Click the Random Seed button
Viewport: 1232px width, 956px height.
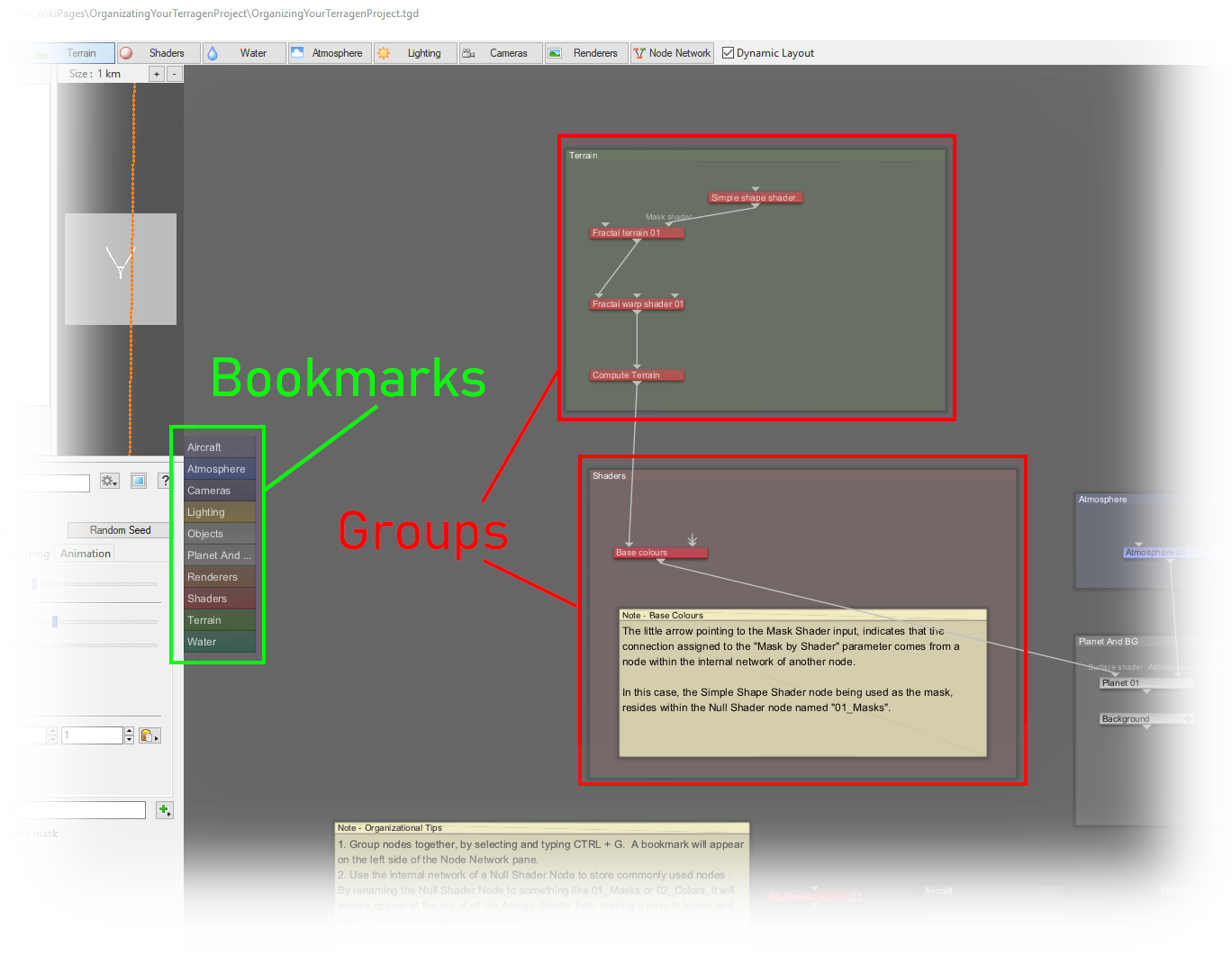point(120,530)
